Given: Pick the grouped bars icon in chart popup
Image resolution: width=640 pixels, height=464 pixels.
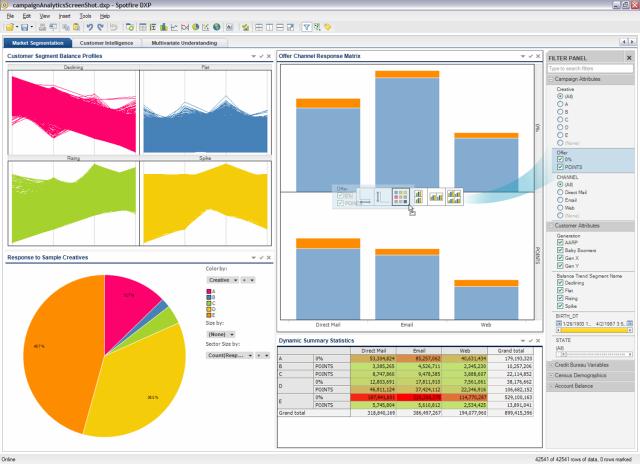Looking at the screenshot, I should [436, 197].
